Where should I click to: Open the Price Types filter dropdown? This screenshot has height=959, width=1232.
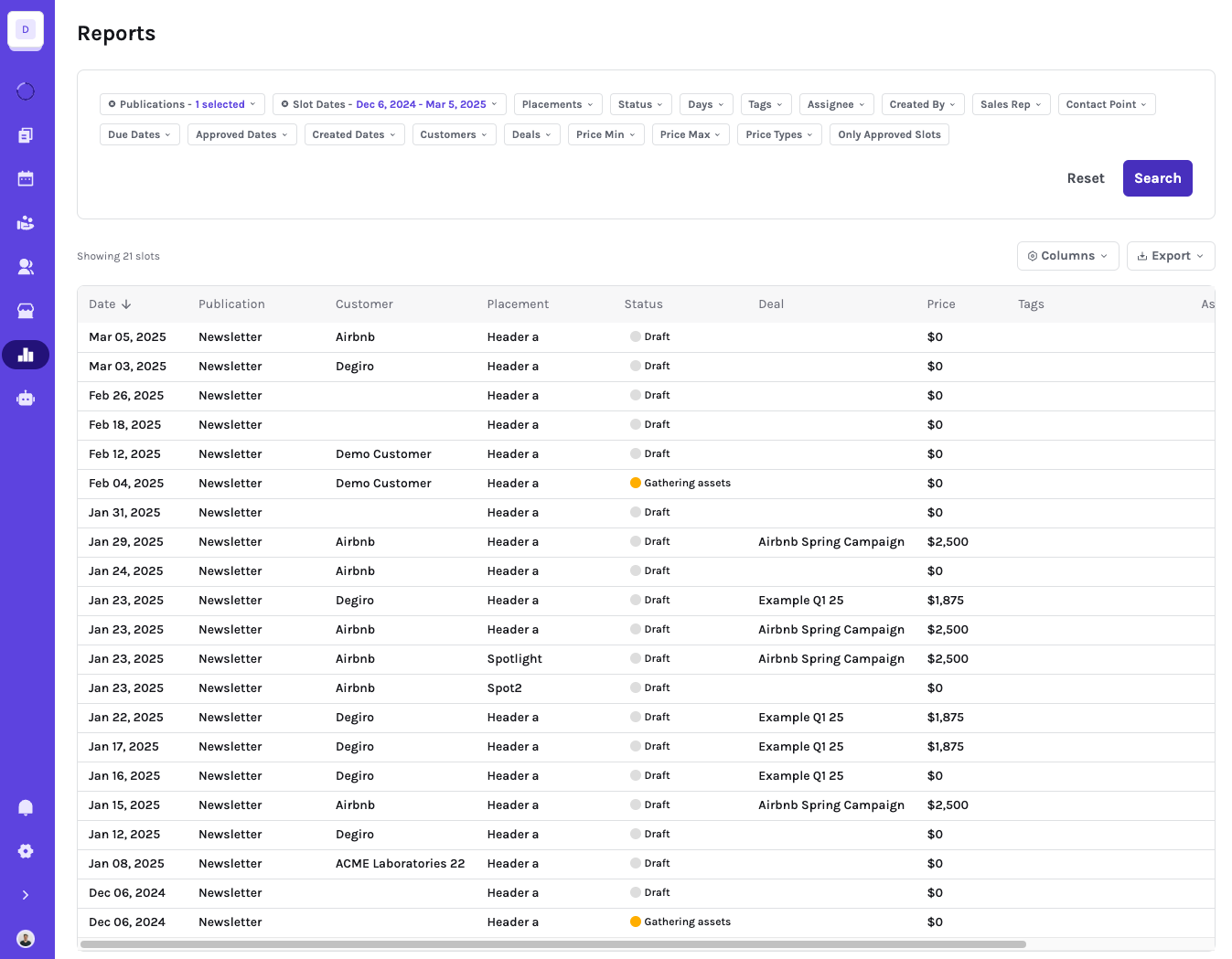click(x=779, y=134)
